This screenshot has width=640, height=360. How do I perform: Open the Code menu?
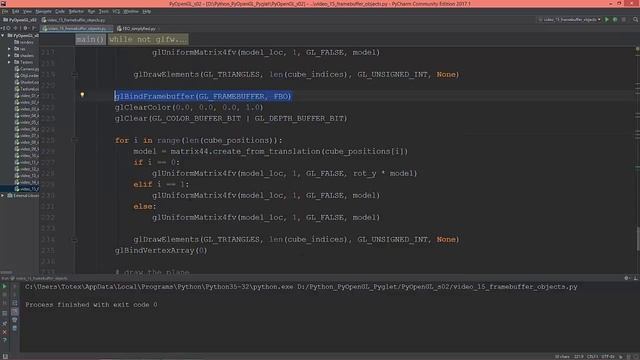pyautogui.click(x=60, y=11)
